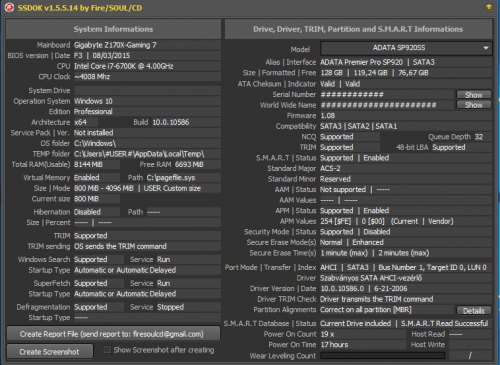Click the yellow round button at top right
Screen dimensions: 500x365
click(489, 7)
